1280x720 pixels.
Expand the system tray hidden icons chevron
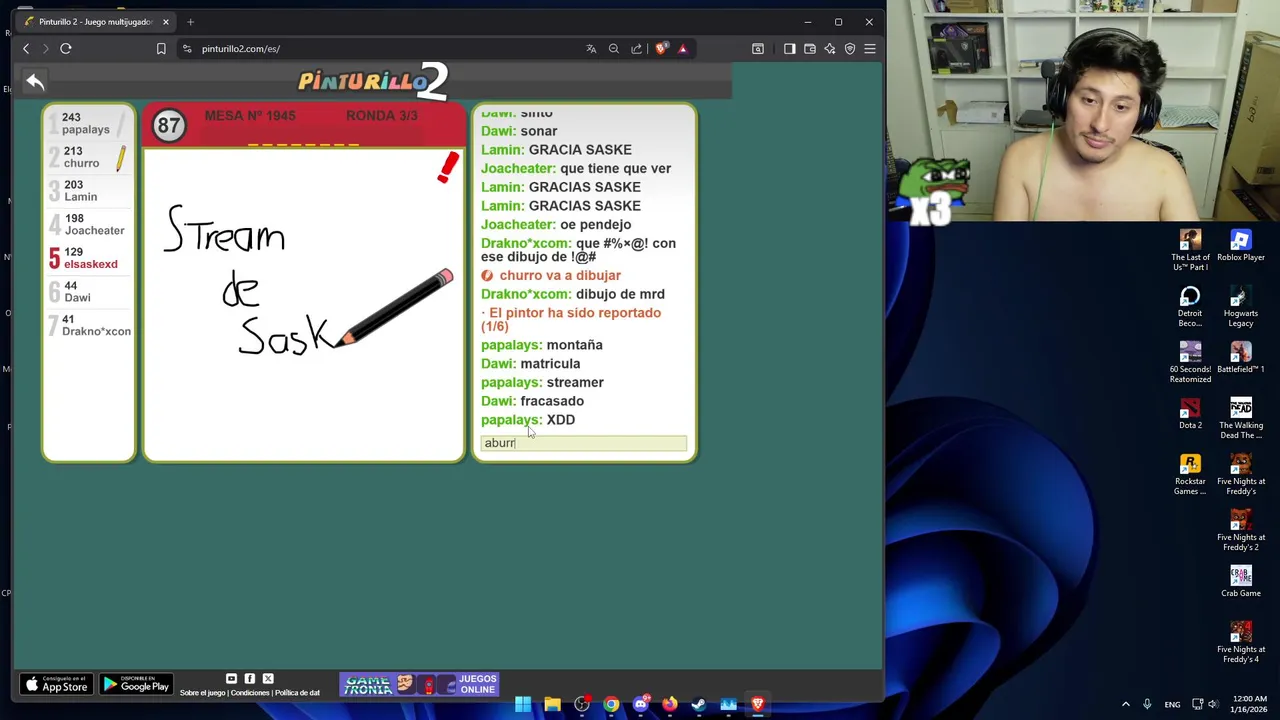[x=1126, y=704]
